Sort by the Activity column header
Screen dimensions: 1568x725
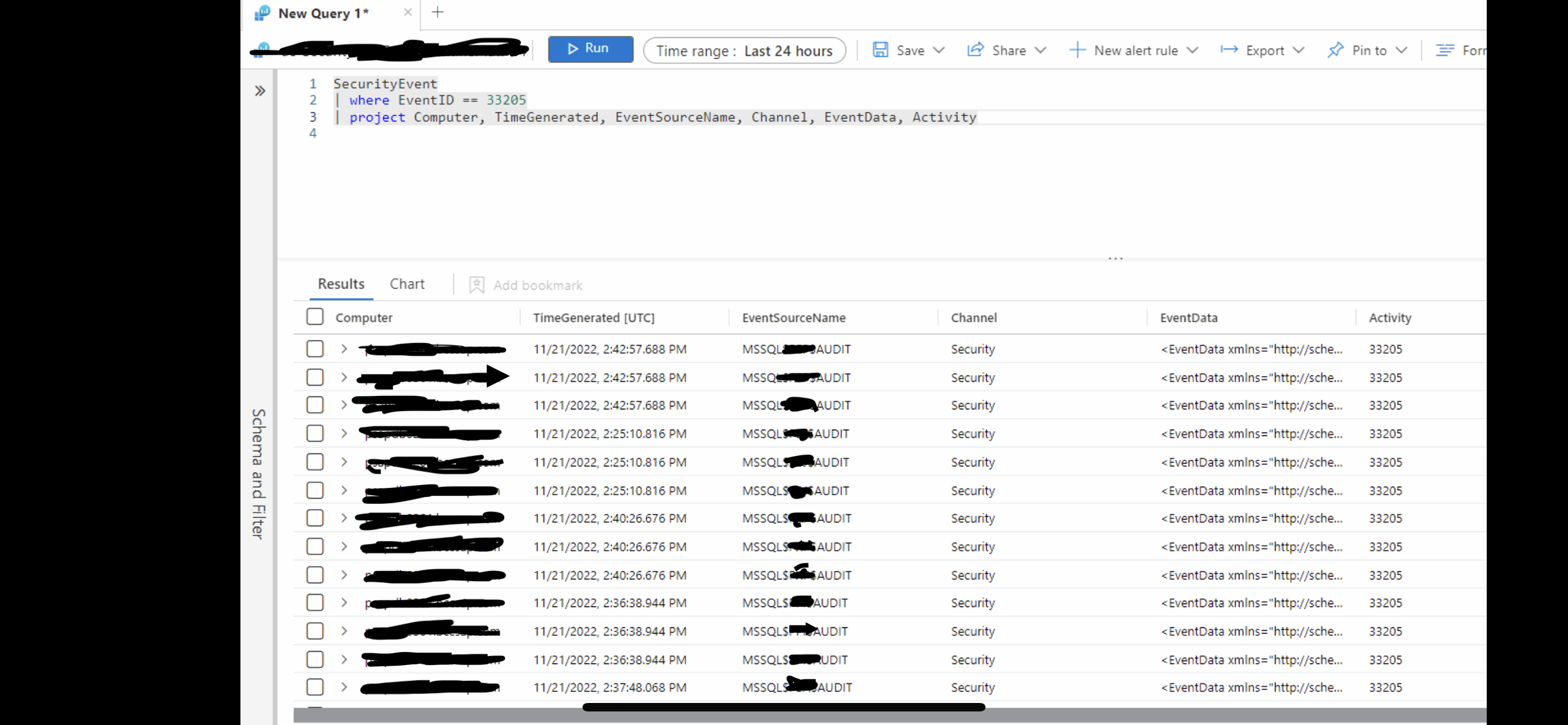coord(1390,318)
